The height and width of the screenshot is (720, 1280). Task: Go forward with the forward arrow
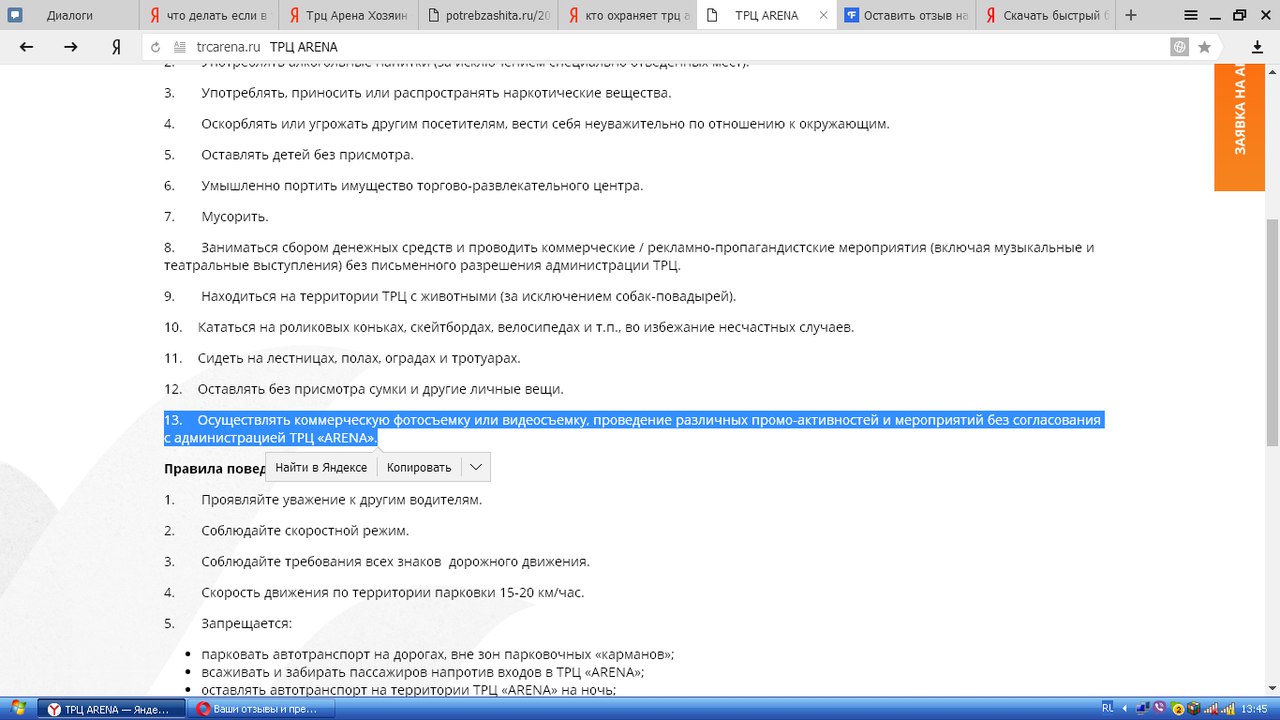click(71, 47)
